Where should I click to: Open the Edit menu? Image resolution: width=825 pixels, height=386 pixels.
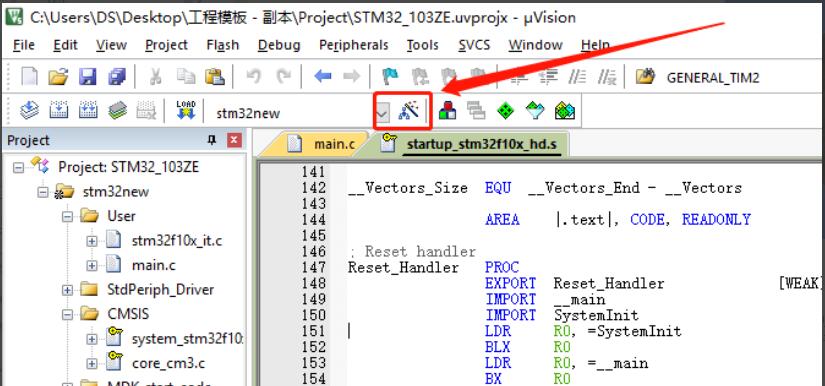tap(65, 45)
